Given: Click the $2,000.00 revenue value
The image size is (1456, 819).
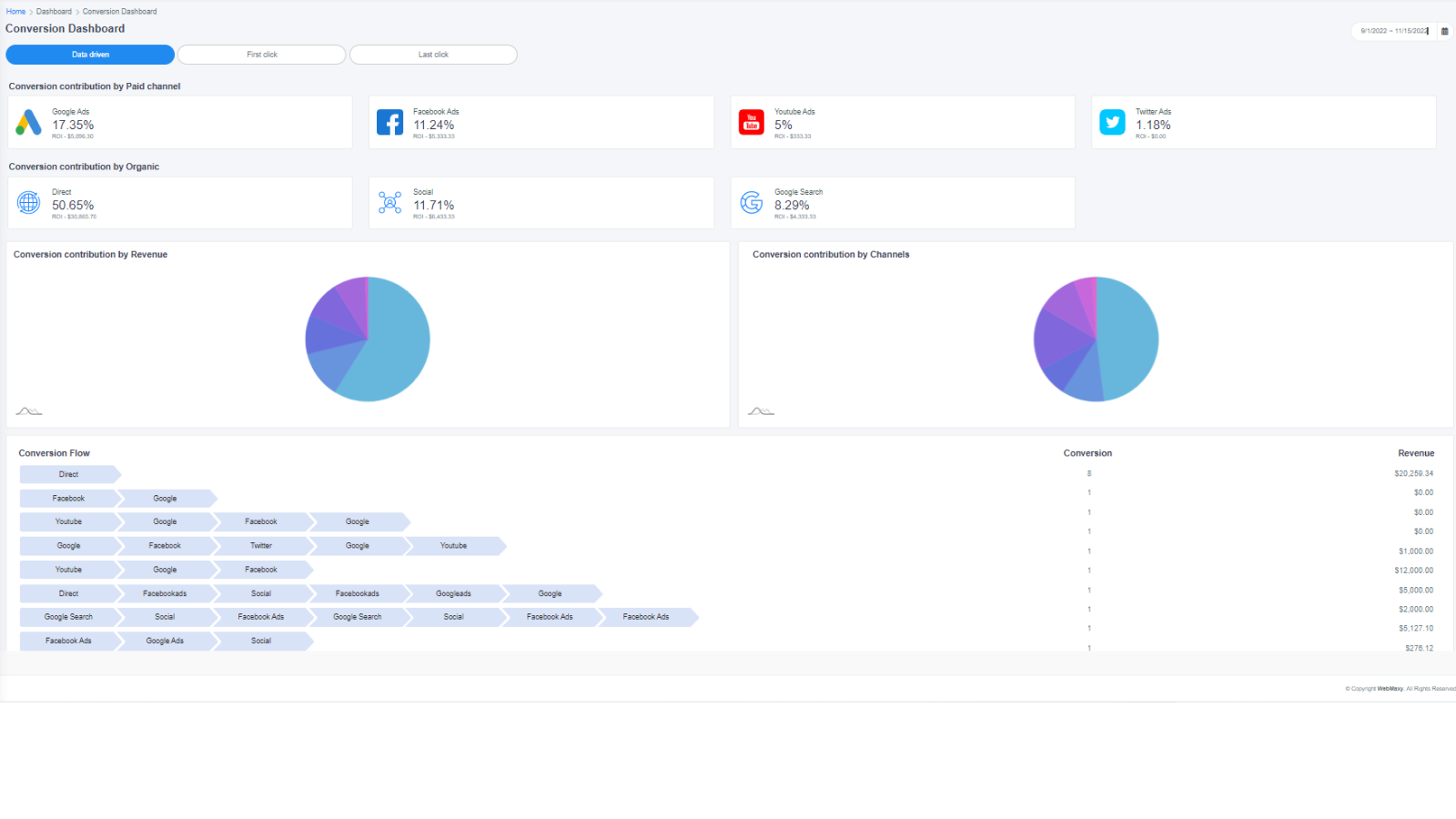Looking at the screenshot, I should click(x=1416, y=609).
